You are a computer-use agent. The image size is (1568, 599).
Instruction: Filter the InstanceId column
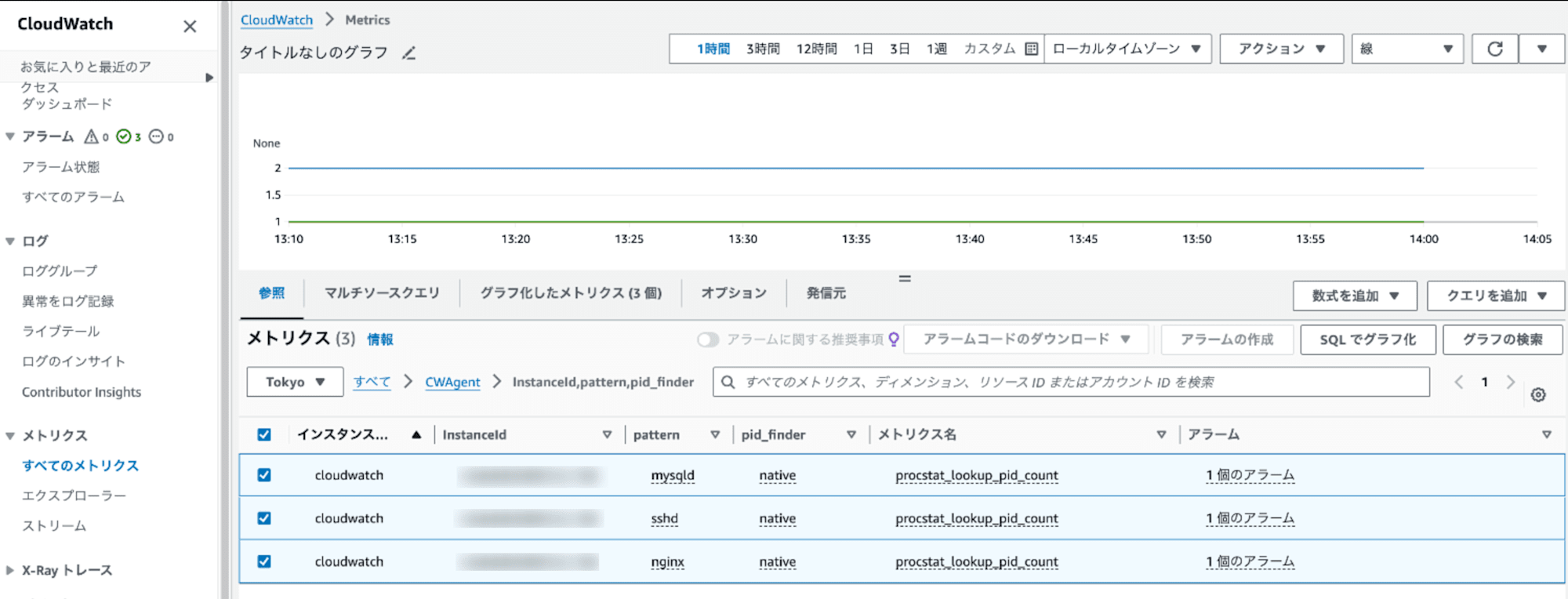607,434
